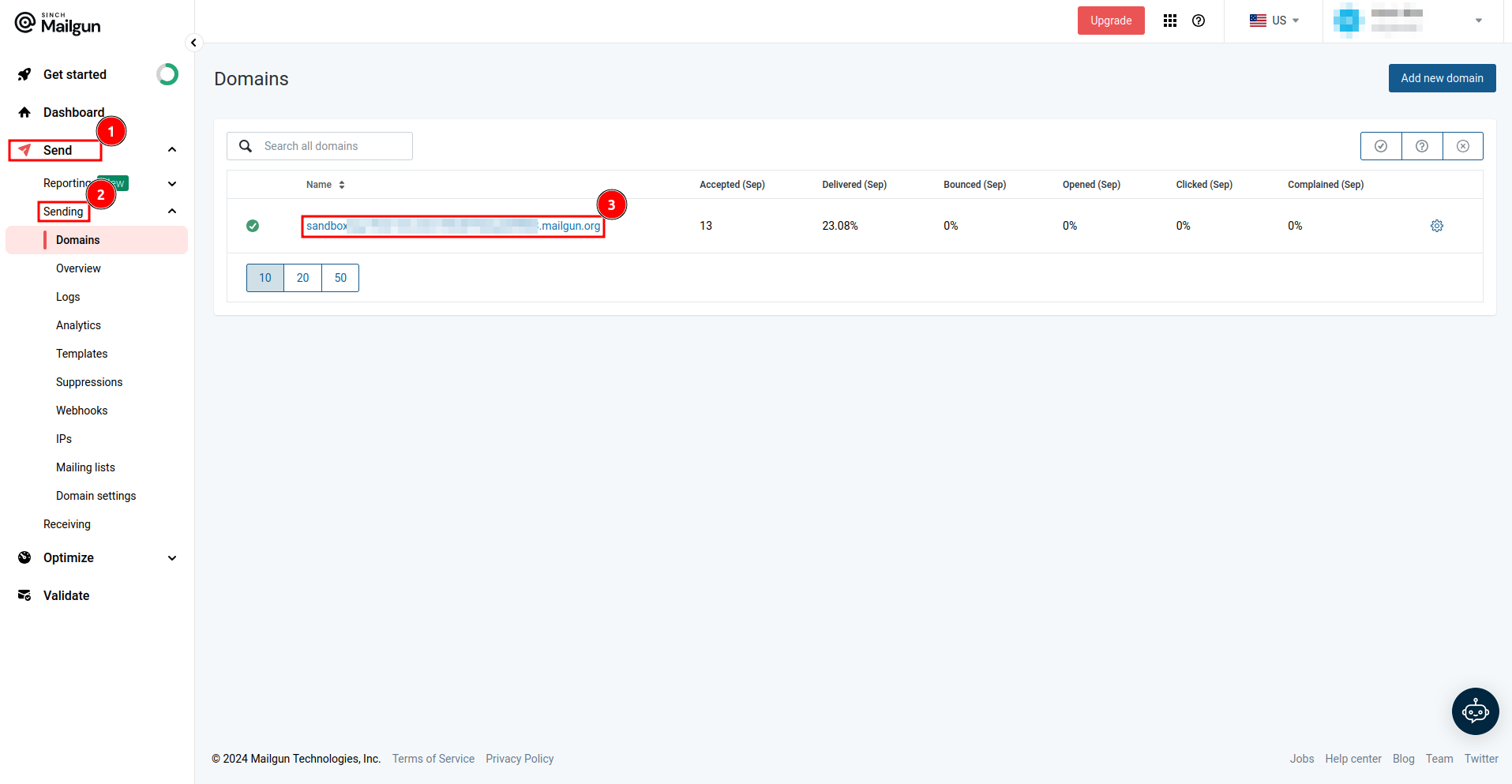Click the Complained (Sep) column header
Image resolution: width=1512 pixels, height=784 pixels.
click(x=1326, y=185)
